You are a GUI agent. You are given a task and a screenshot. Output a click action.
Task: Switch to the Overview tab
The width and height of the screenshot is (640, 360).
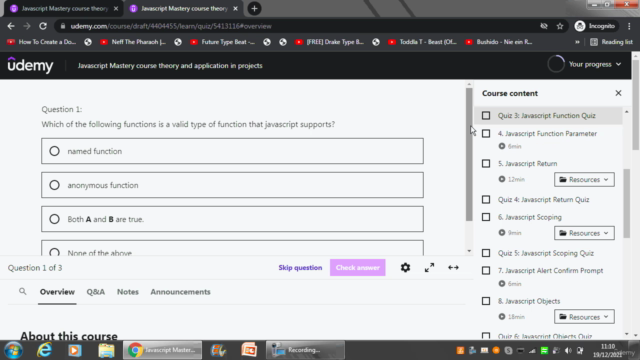pyautogui.click(x=57, y=292)
